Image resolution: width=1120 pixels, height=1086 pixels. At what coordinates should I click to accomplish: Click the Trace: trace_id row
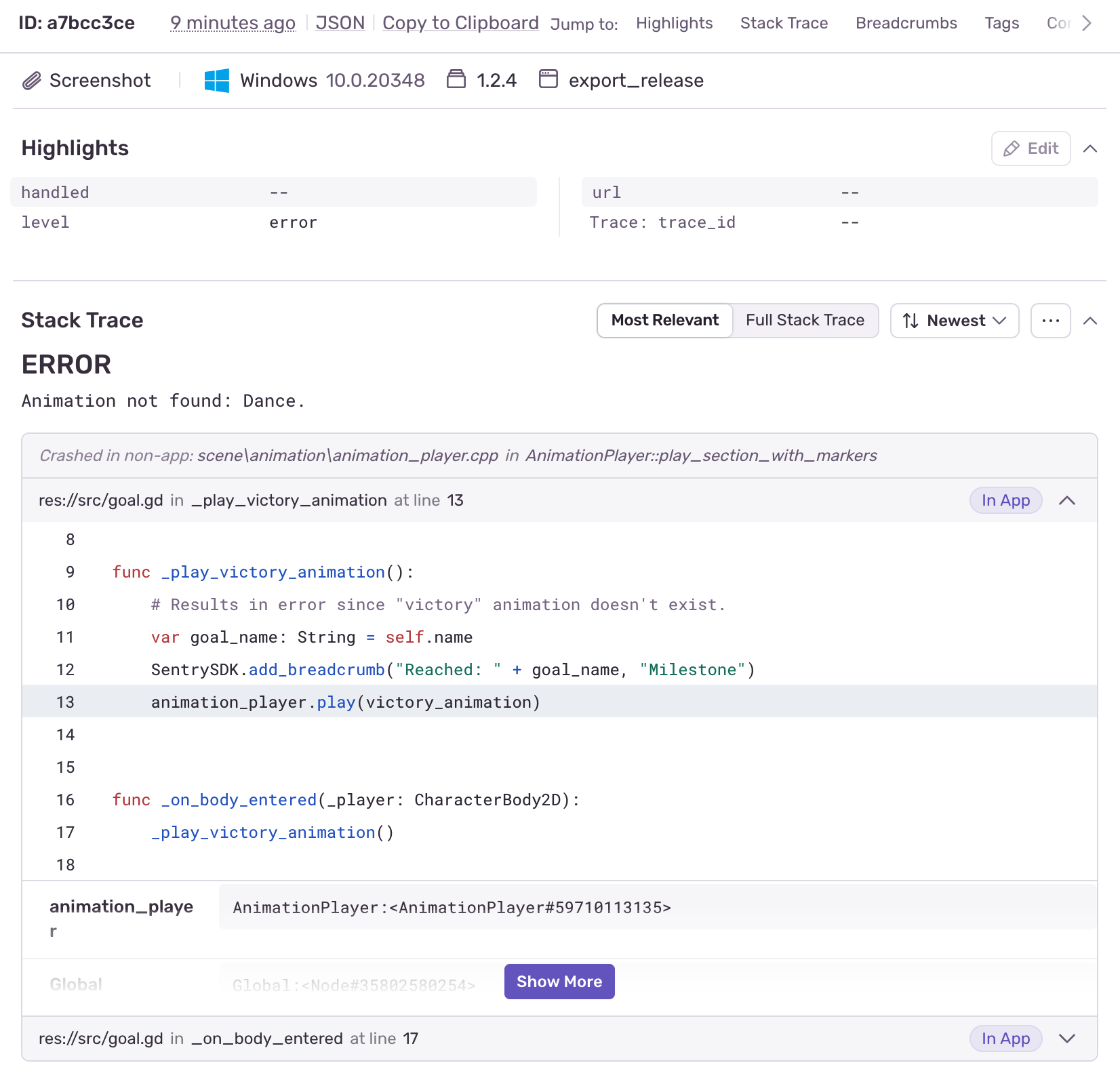(x=840, y=222)
